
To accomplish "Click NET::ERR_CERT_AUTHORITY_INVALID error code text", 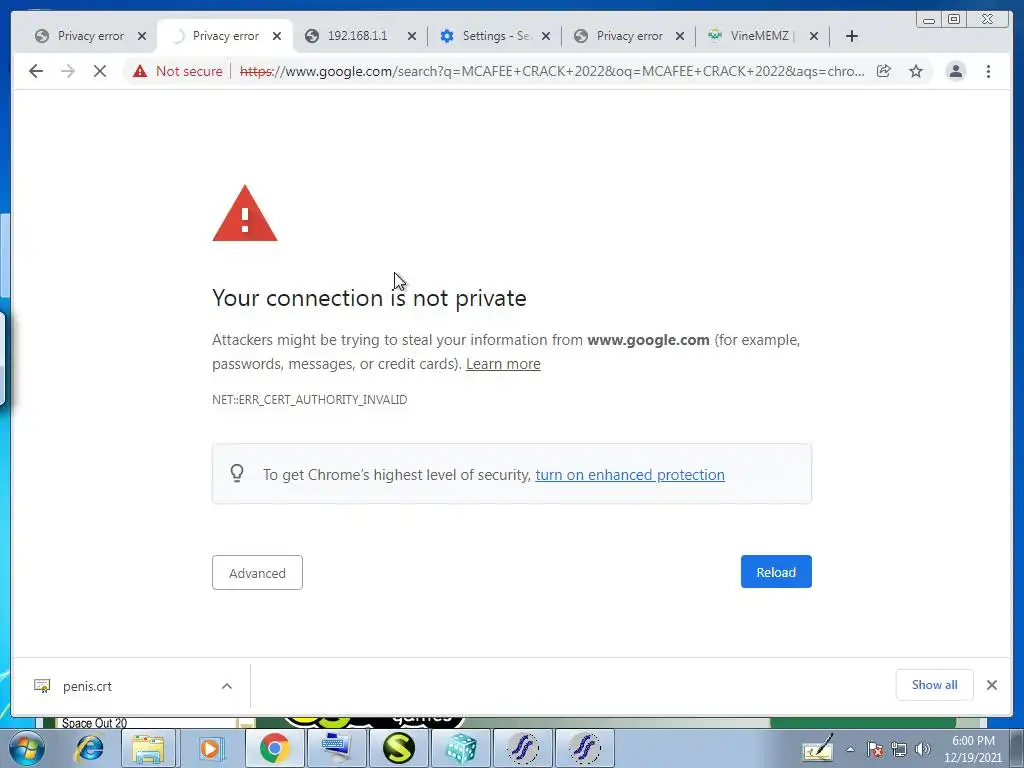I will [310, 400].
